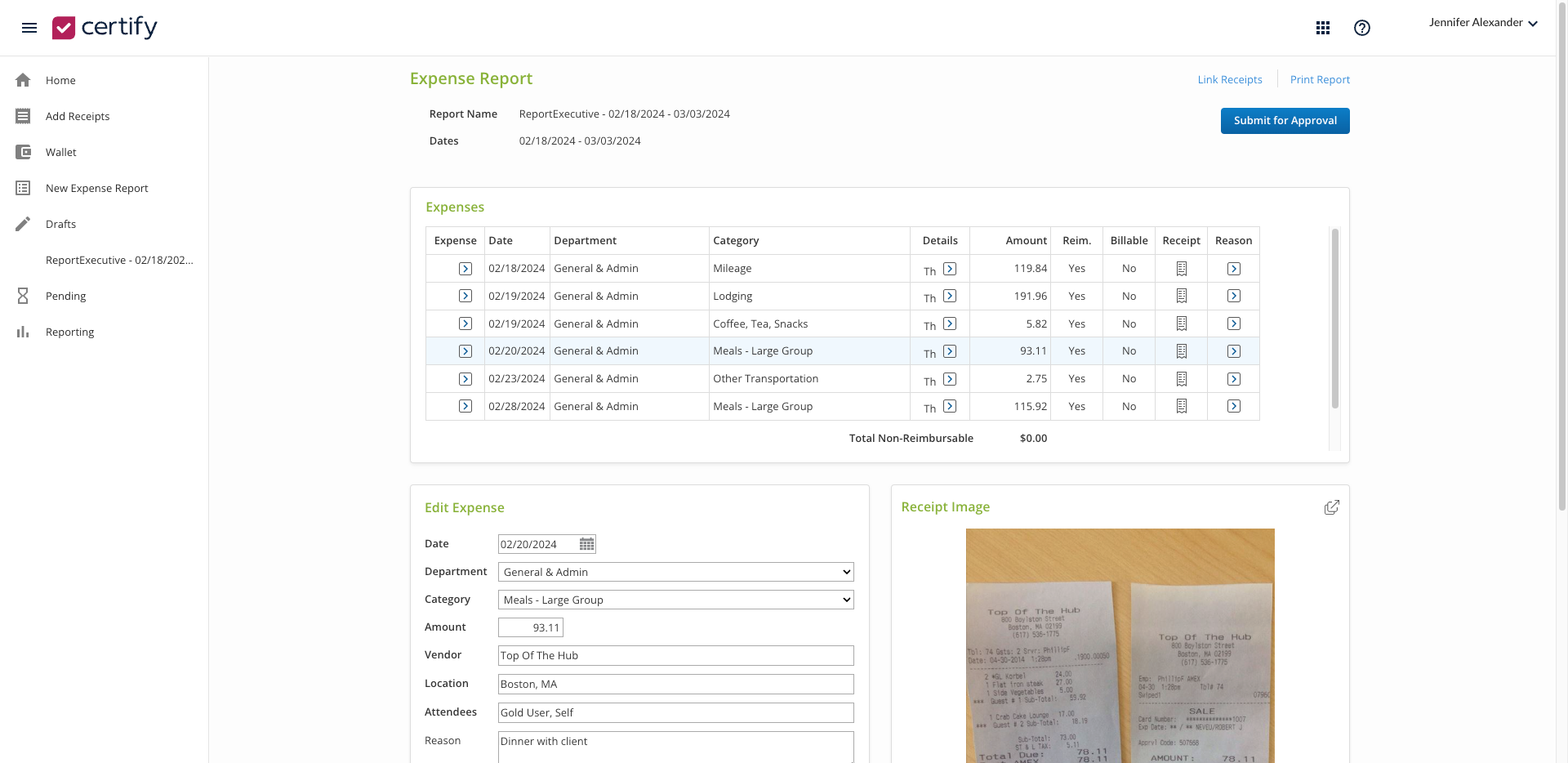This screenshot has width=1568, height=763.
Task: Open the Reporting chart icon
Action: pos(24,332)
